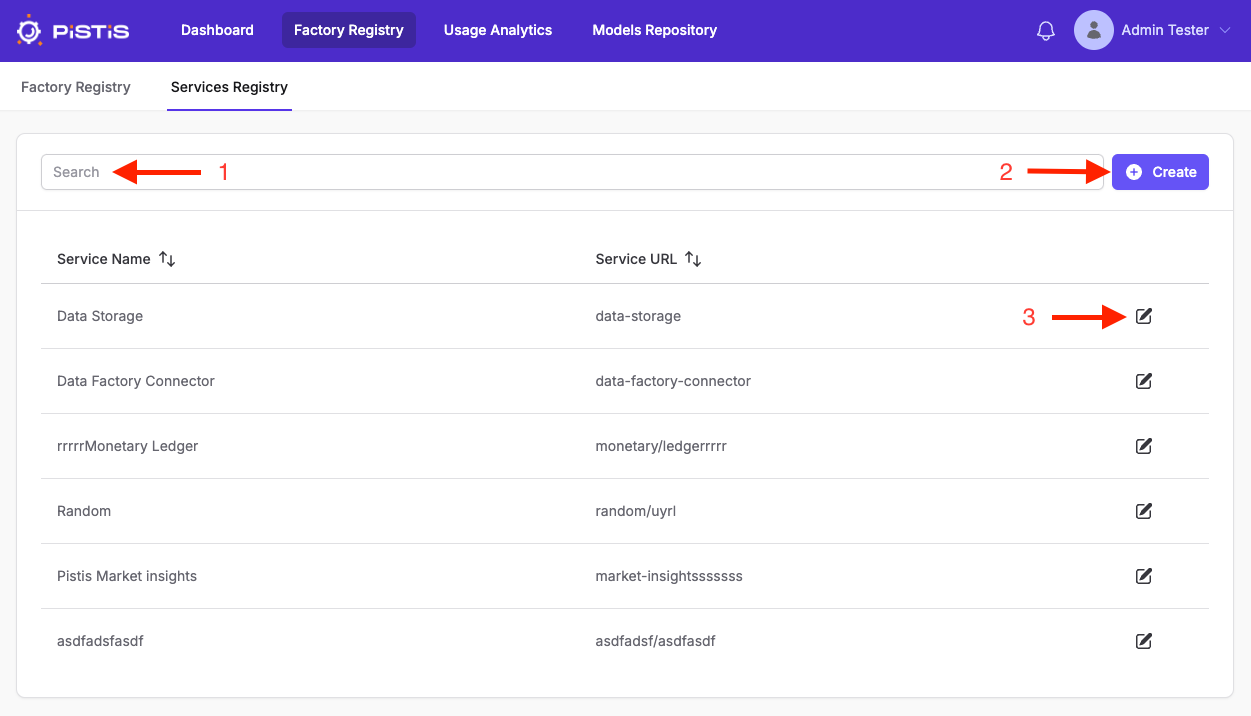1251x716 pixels.
Task: Open the notifications bell
Action: 1046,31
